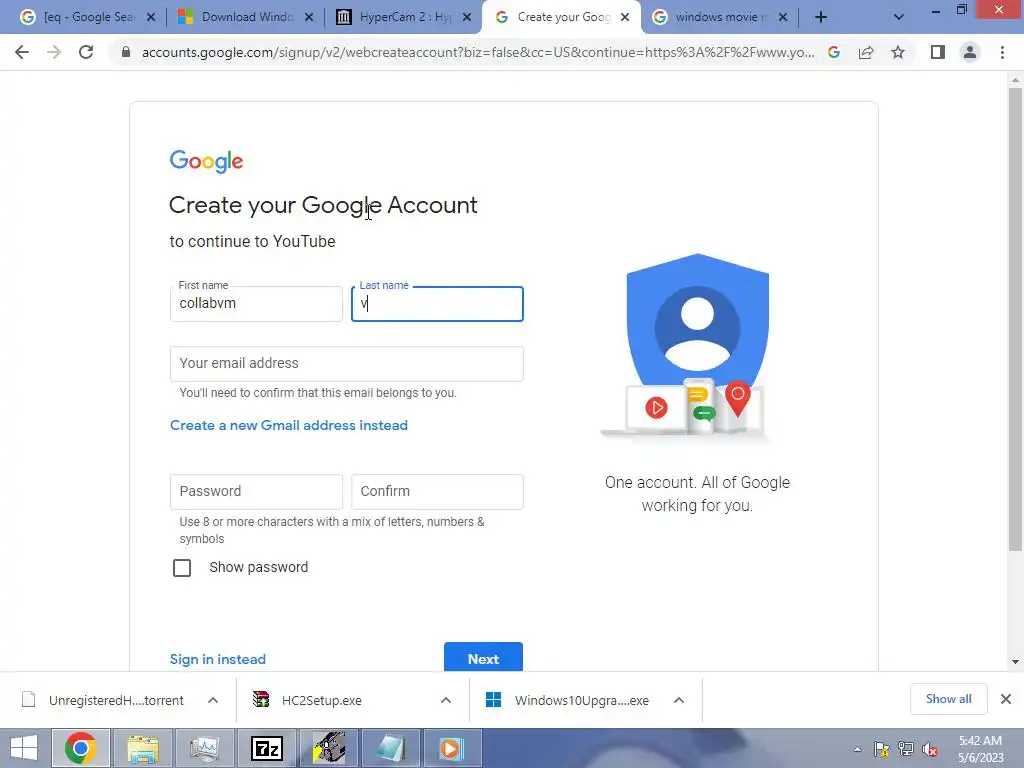Close the Download Windows tab

click(x=309, y=17)
